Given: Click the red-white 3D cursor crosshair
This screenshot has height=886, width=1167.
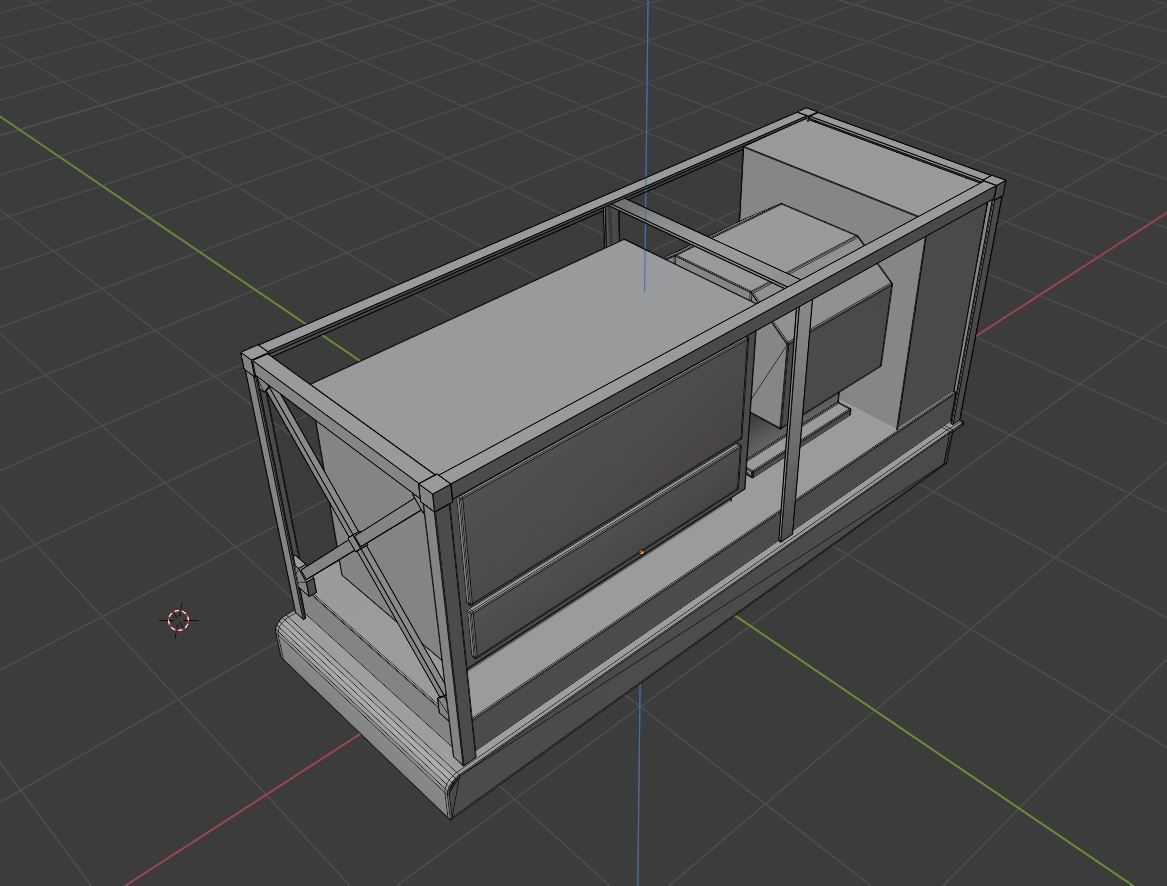Looking at the screenshot, I should pos(179,620).
